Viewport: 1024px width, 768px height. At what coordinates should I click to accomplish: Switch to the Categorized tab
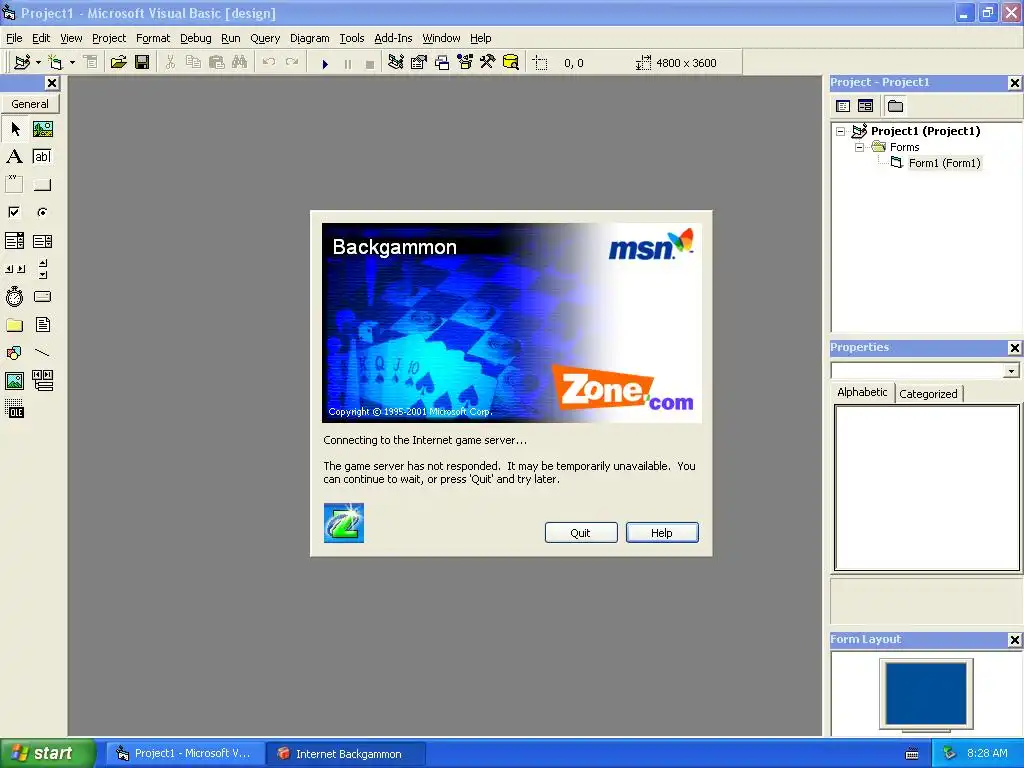coord(928,394)
